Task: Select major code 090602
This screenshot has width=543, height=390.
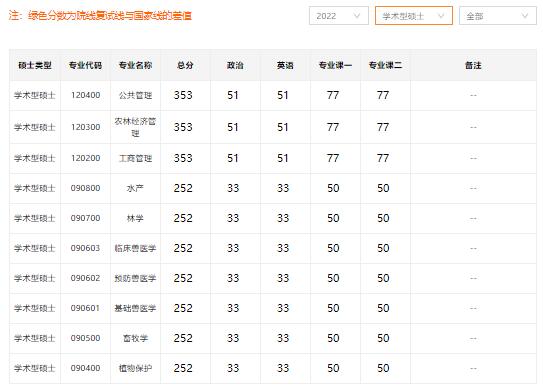Action: pyautogui.click(x=86, y=278)
